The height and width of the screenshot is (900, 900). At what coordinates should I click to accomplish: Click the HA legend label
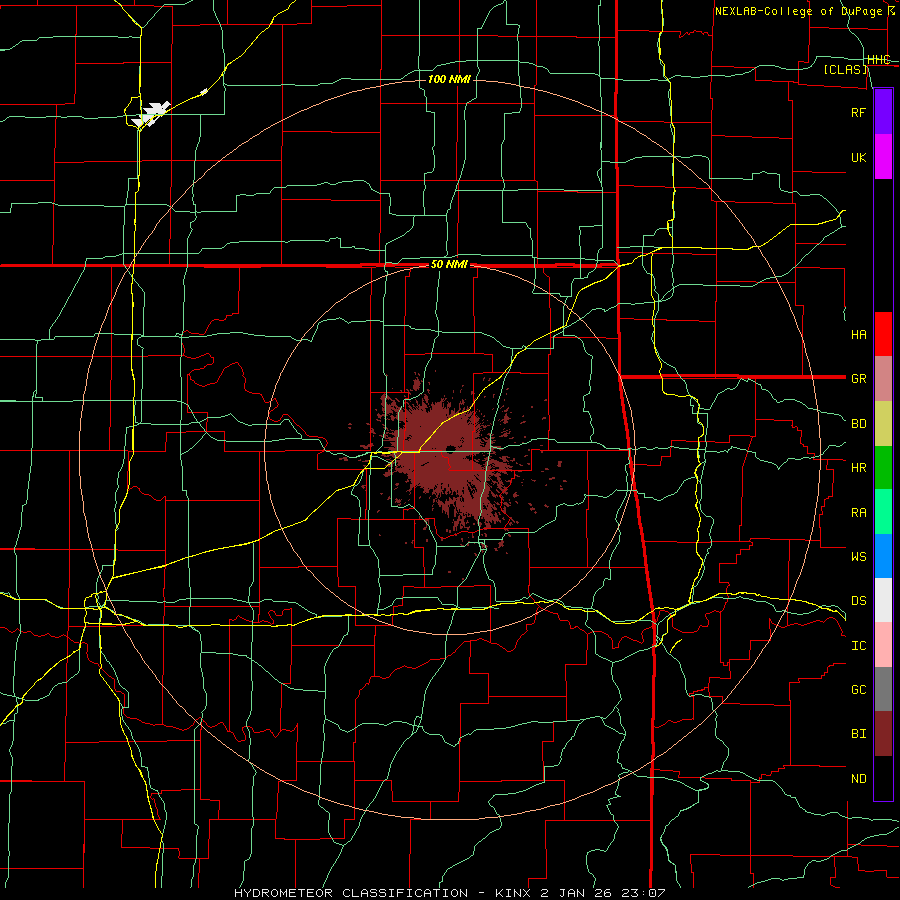[x=858, y=334]
